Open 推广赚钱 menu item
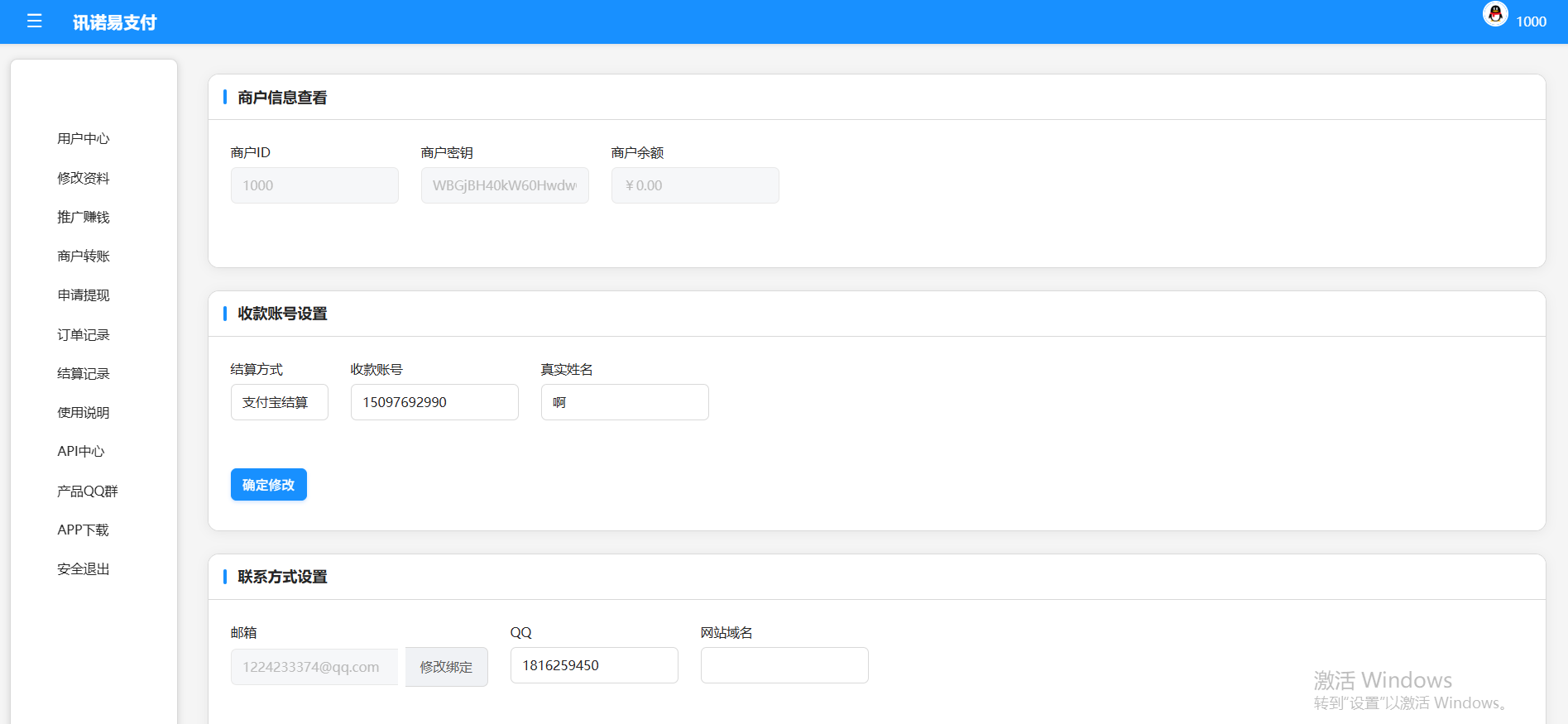1568x724 pixels. point(83,217)
